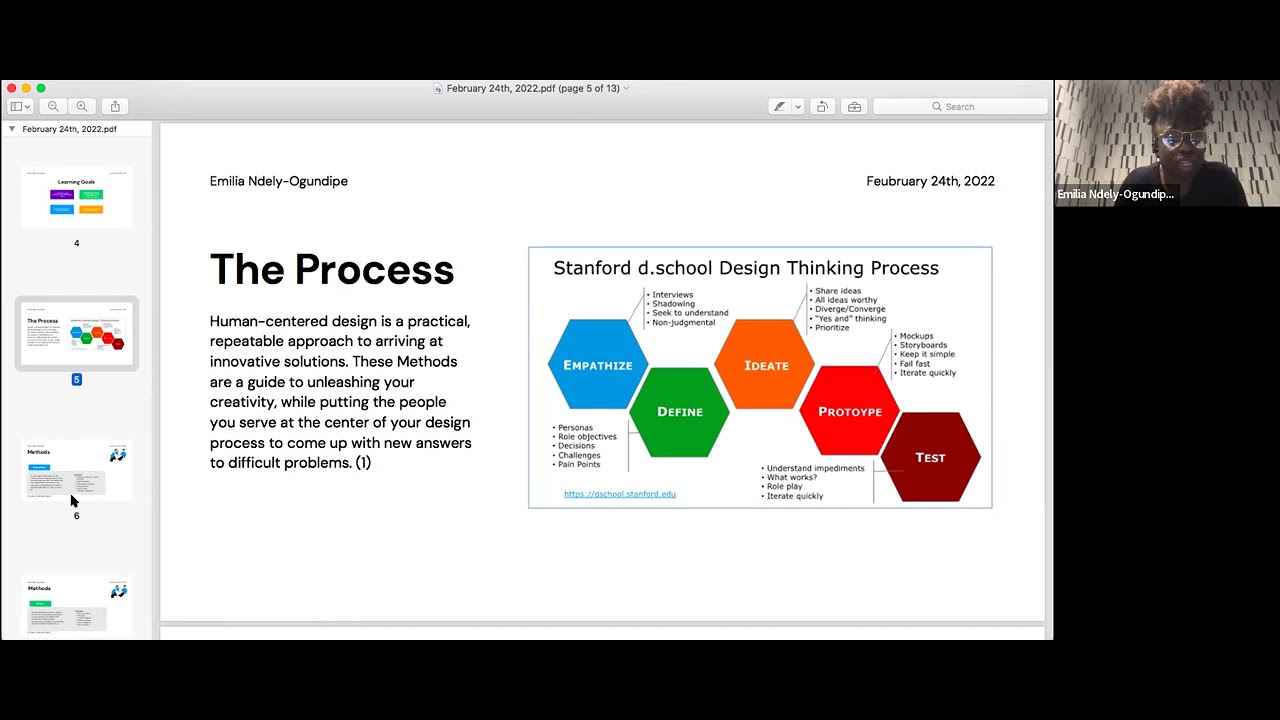1280x720 pixels.
Task: Click the 'Role play' bullet text
Action: 784,486
